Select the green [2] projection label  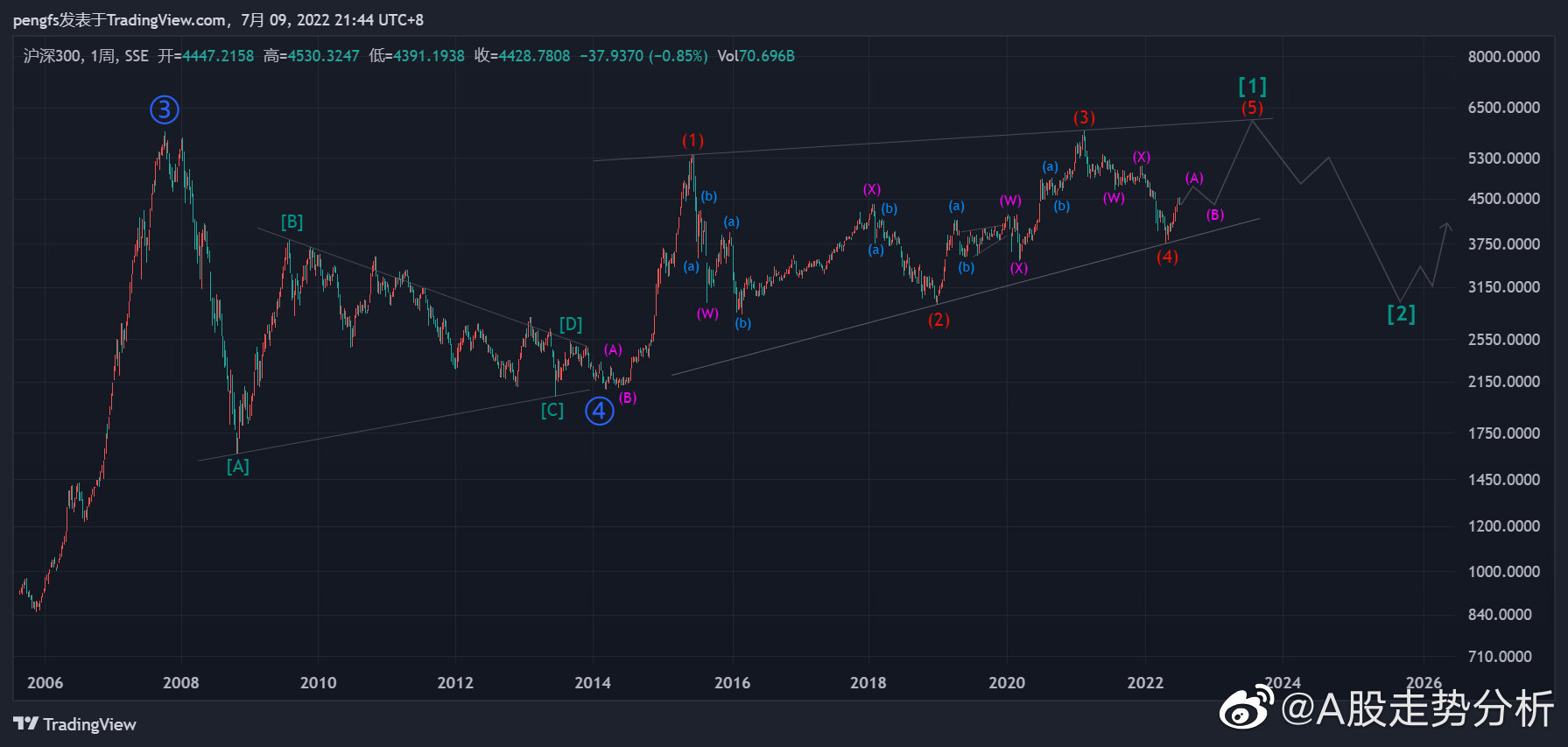pyautogui.click(x=1402, y=314)
